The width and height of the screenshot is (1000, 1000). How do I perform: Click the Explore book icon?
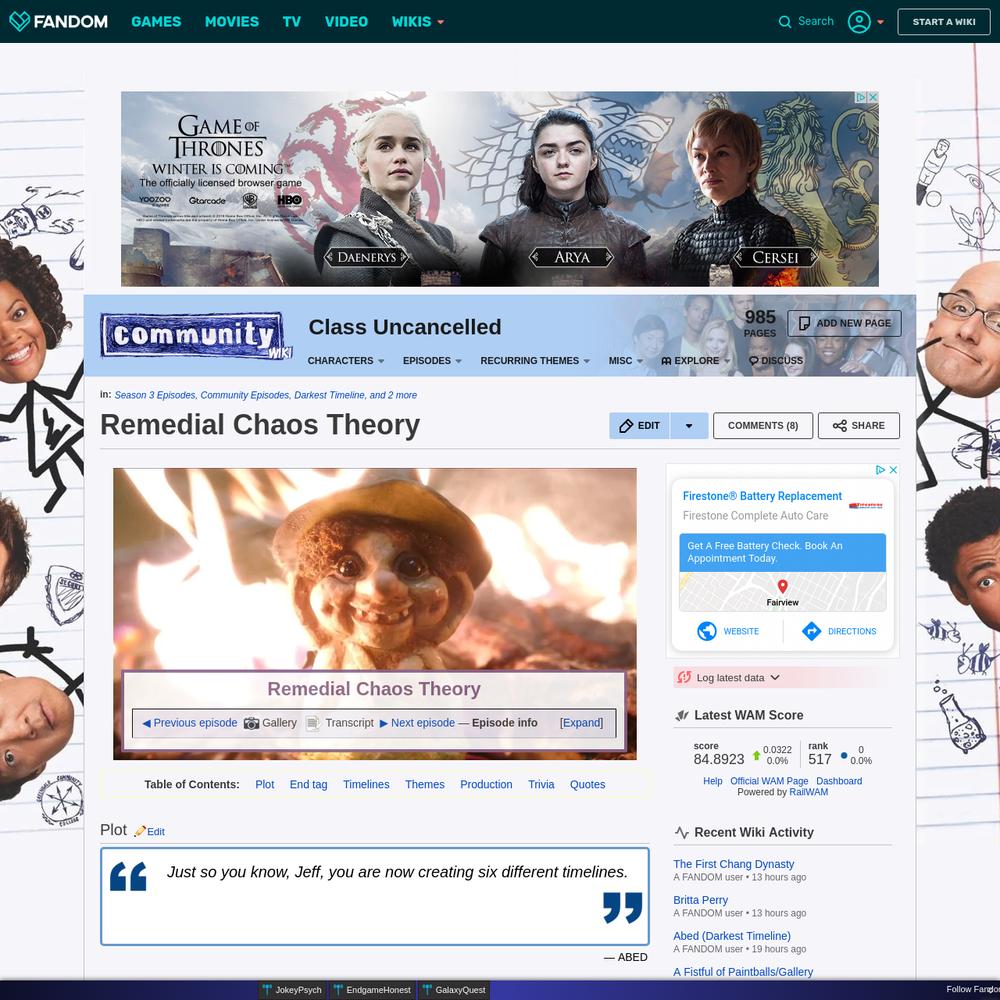click(666, 361)
